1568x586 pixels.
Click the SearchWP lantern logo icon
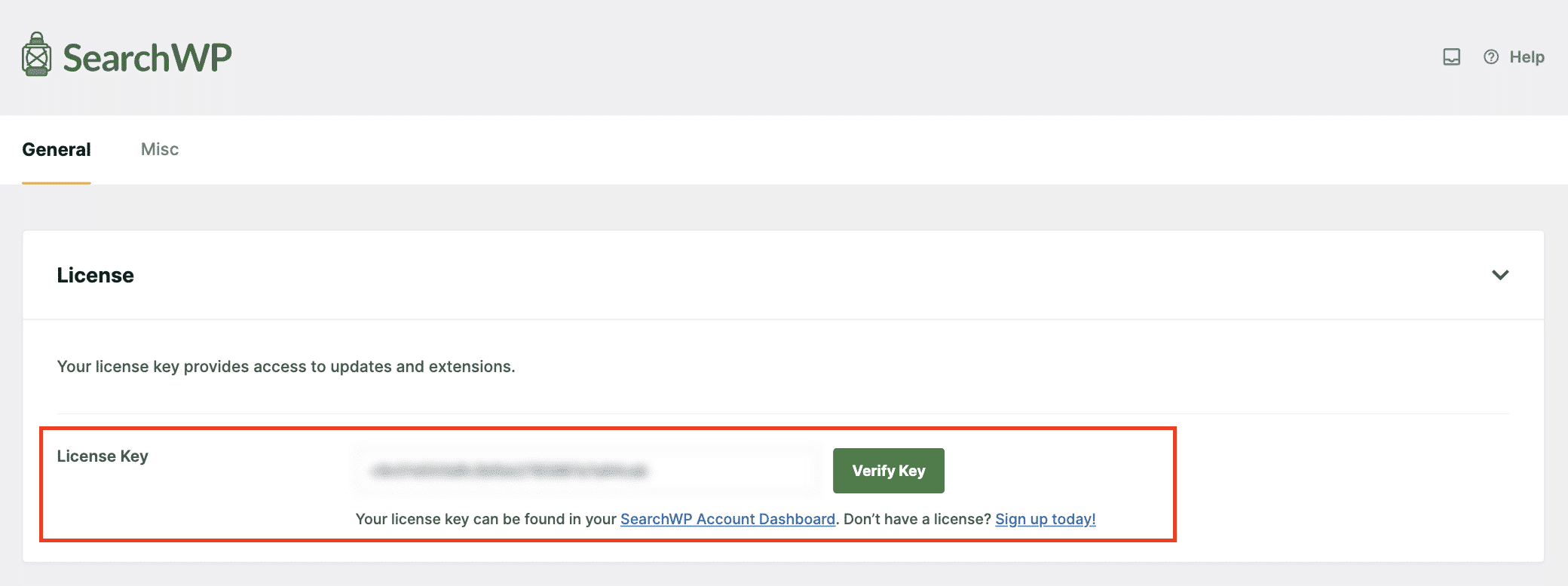point(36,54)
